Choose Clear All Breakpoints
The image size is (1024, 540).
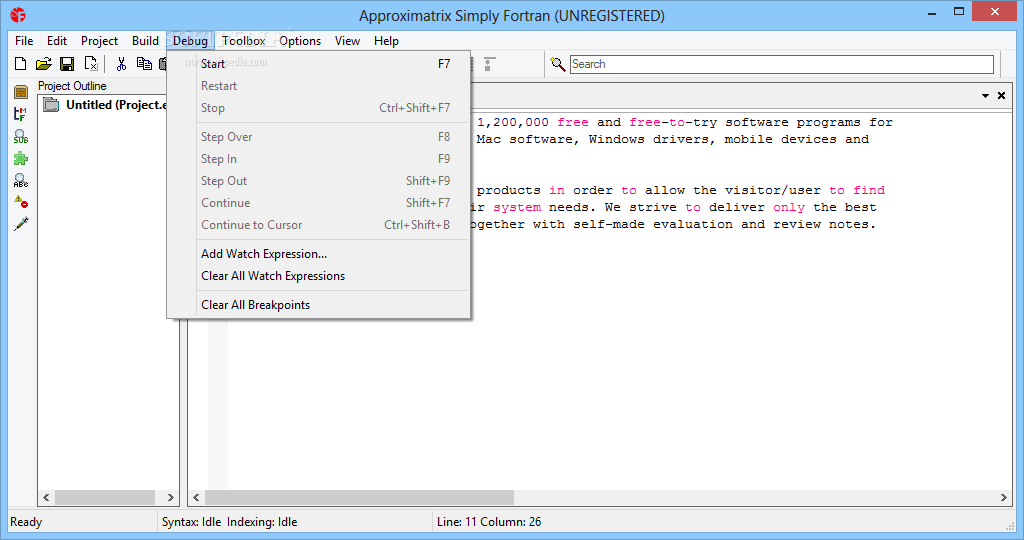point(319,305)
